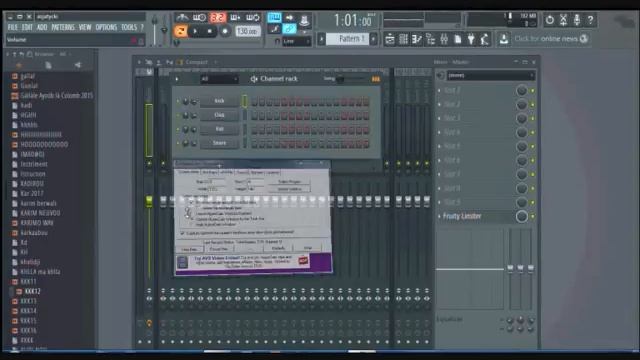Click the browser files page icon
The height and width of the screenshot is (360, 640).
pyautogui.click(x=48, y=65)
